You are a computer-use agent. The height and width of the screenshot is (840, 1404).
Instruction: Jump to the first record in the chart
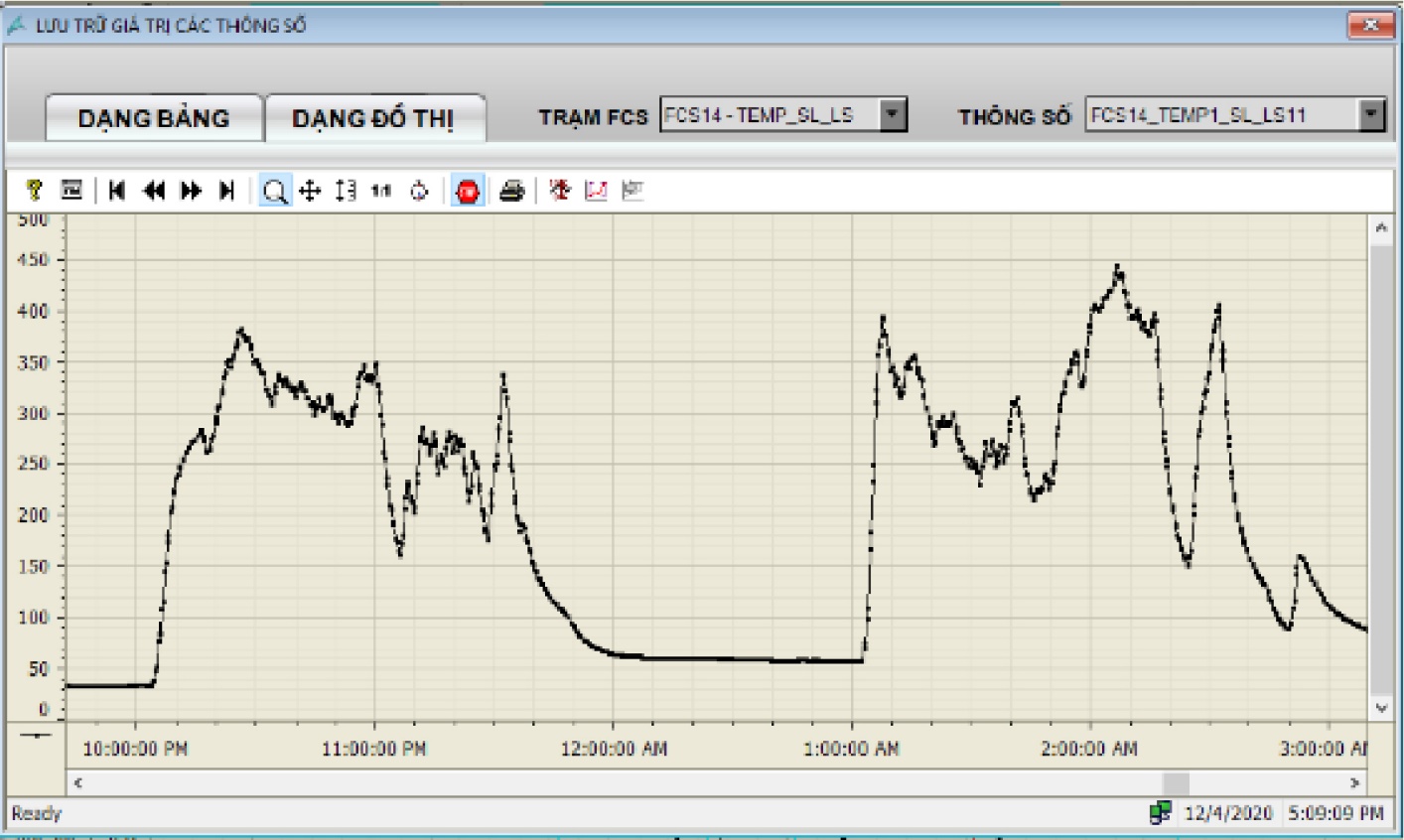[117, 191]
